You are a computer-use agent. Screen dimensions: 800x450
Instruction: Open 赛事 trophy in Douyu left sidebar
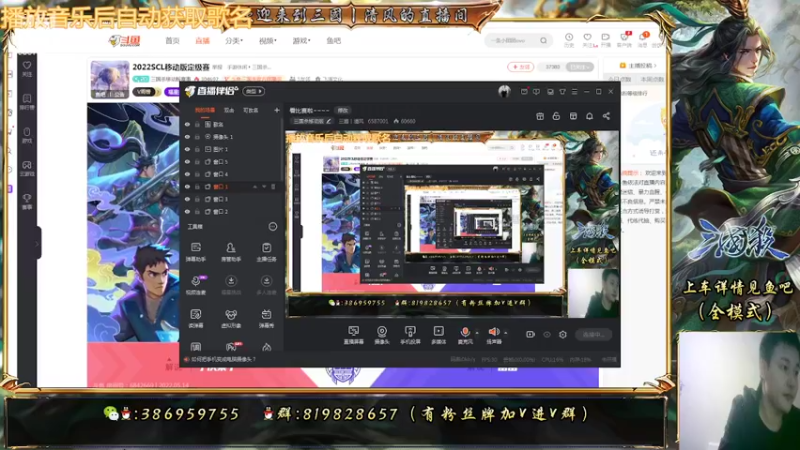(x=27, y=201)
